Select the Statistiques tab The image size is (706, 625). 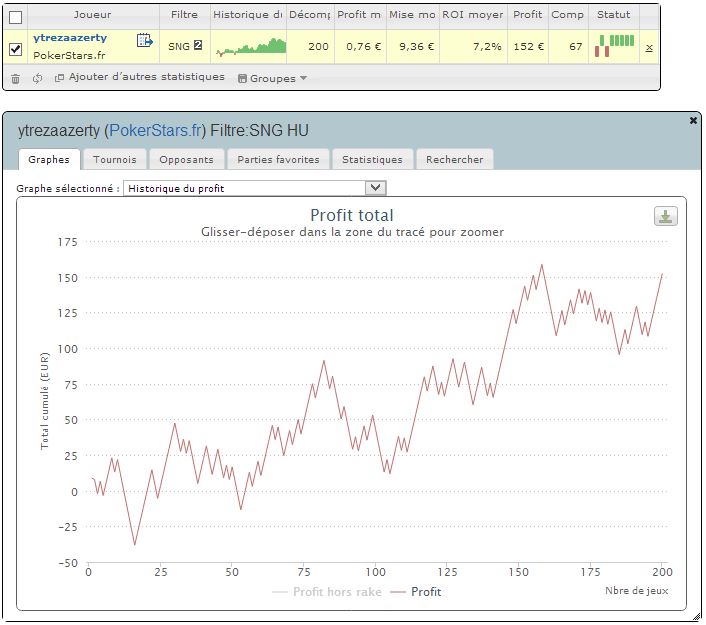click(x=372, y=159)
